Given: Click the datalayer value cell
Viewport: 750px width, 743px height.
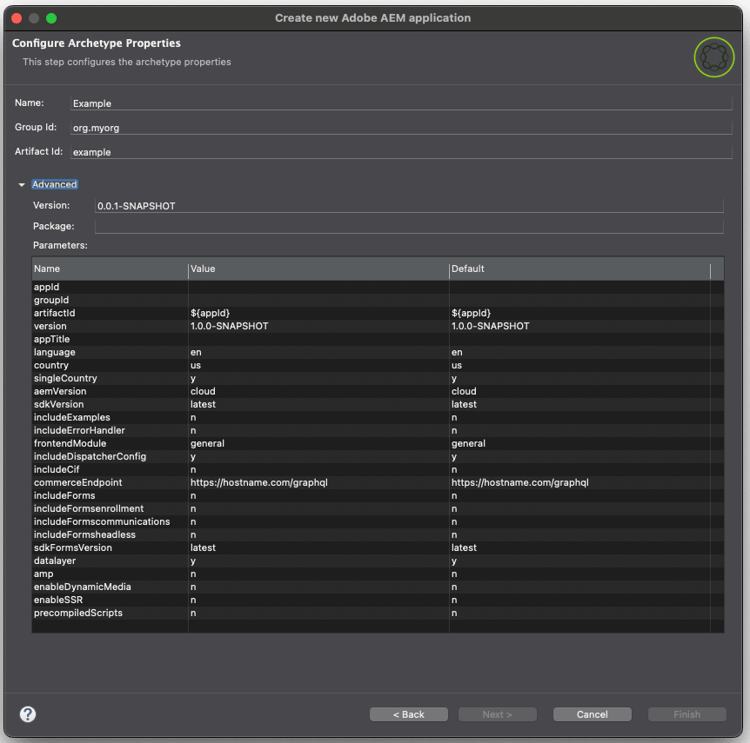Looking at the screenshot, I should 319,561.
